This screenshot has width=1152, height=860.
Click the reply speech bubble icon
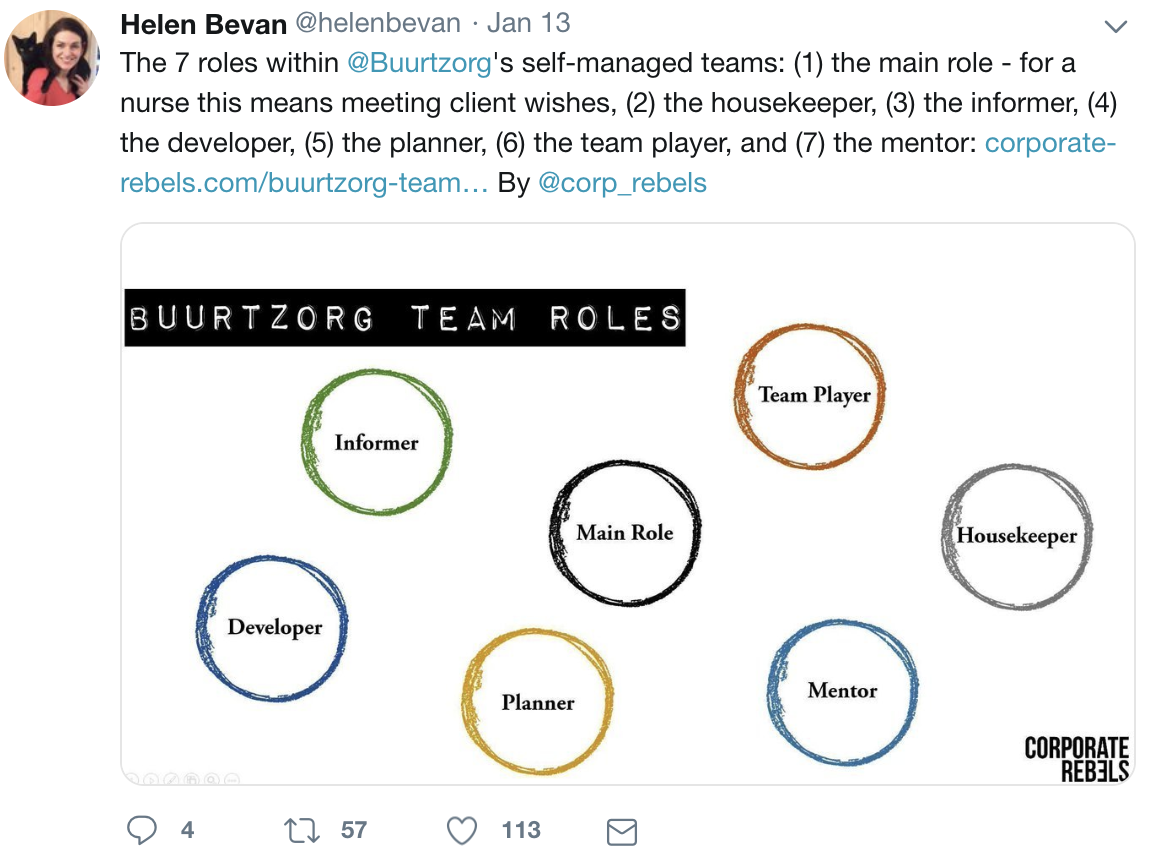tap(141, 830)
